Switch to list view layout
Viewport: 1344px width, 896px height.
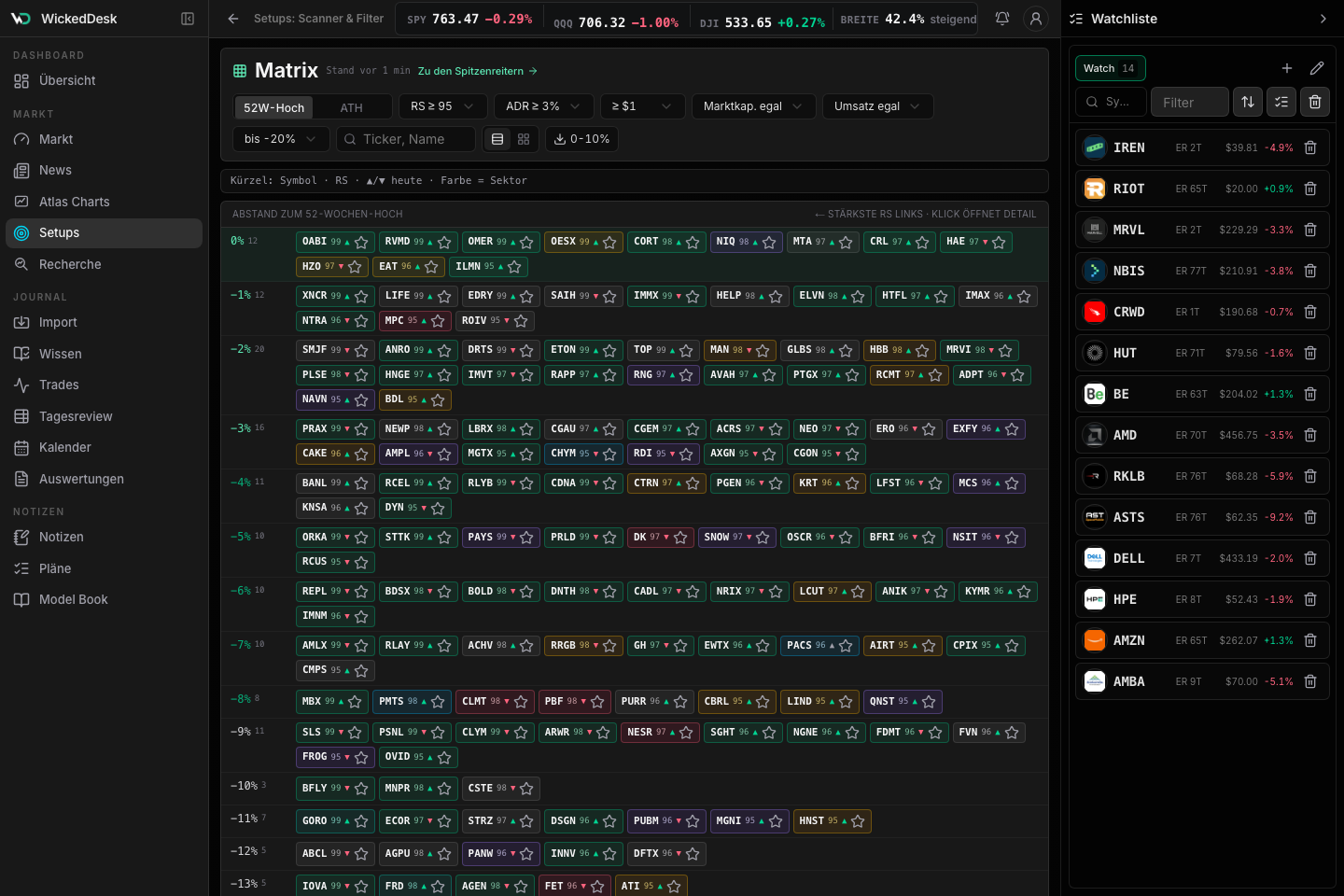[x=497, y=139]
